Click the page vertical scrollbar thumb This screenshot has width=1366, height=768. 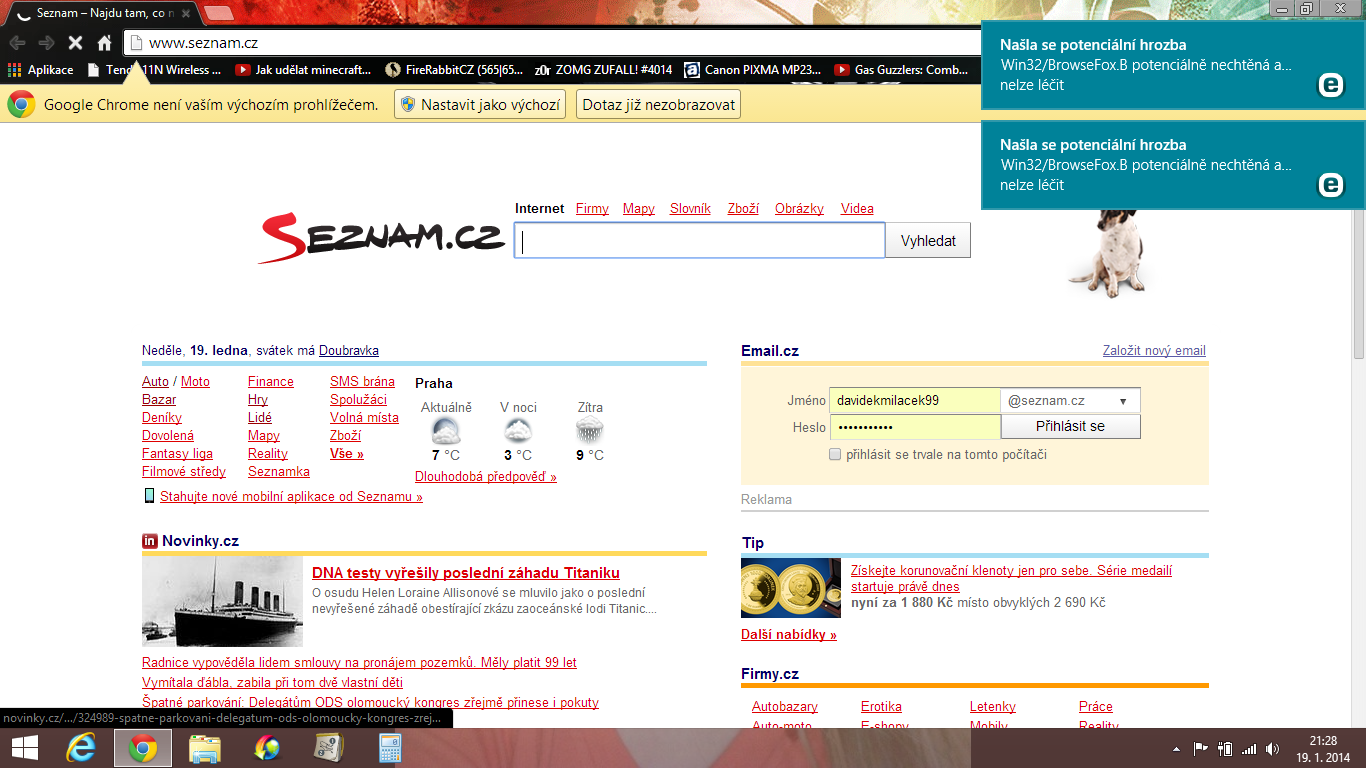[1358, 242]
